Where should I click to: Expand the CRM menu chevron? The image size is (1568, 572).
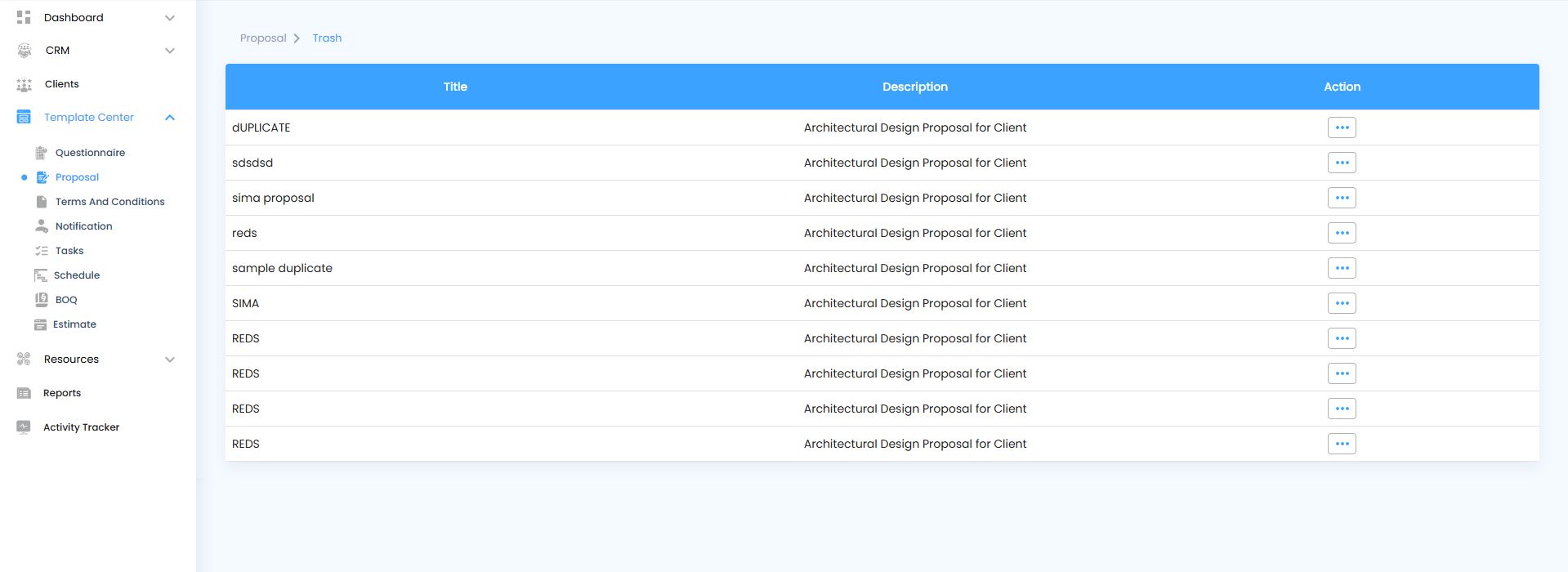(170, 51)
